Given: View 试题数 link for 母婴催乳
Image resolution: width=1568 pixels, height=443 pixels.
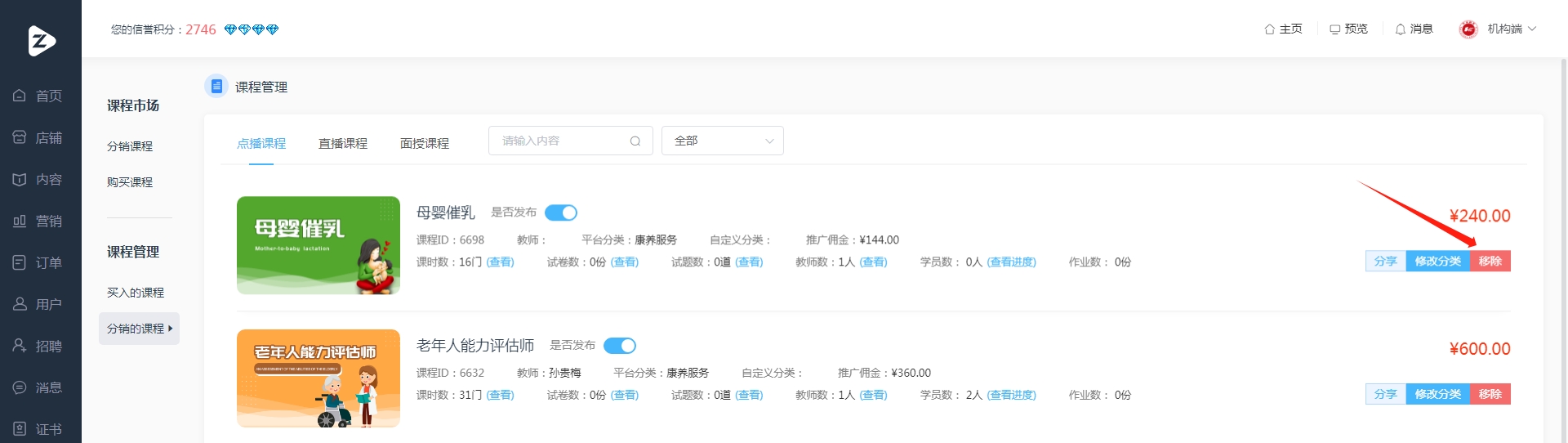Looking at the screenshot, I should [x=749, y=262].
